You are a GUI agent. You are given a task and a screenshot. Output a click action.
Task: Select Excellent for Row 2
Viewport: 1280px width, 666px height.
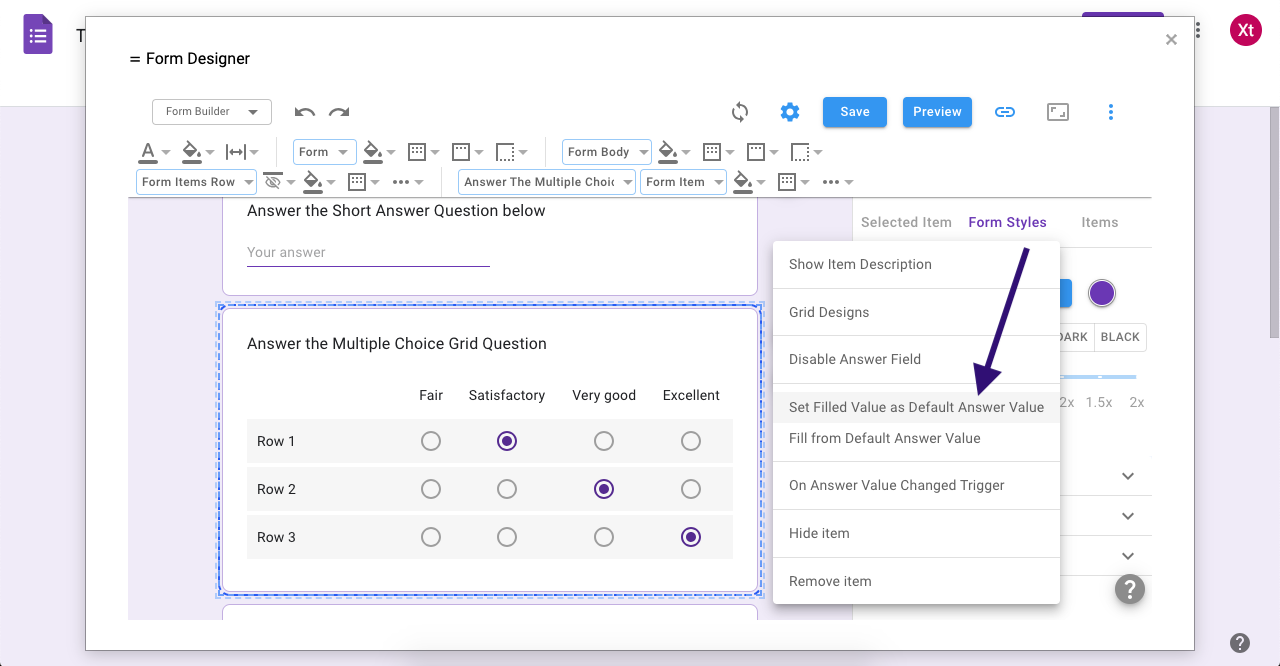pos(691,489)
